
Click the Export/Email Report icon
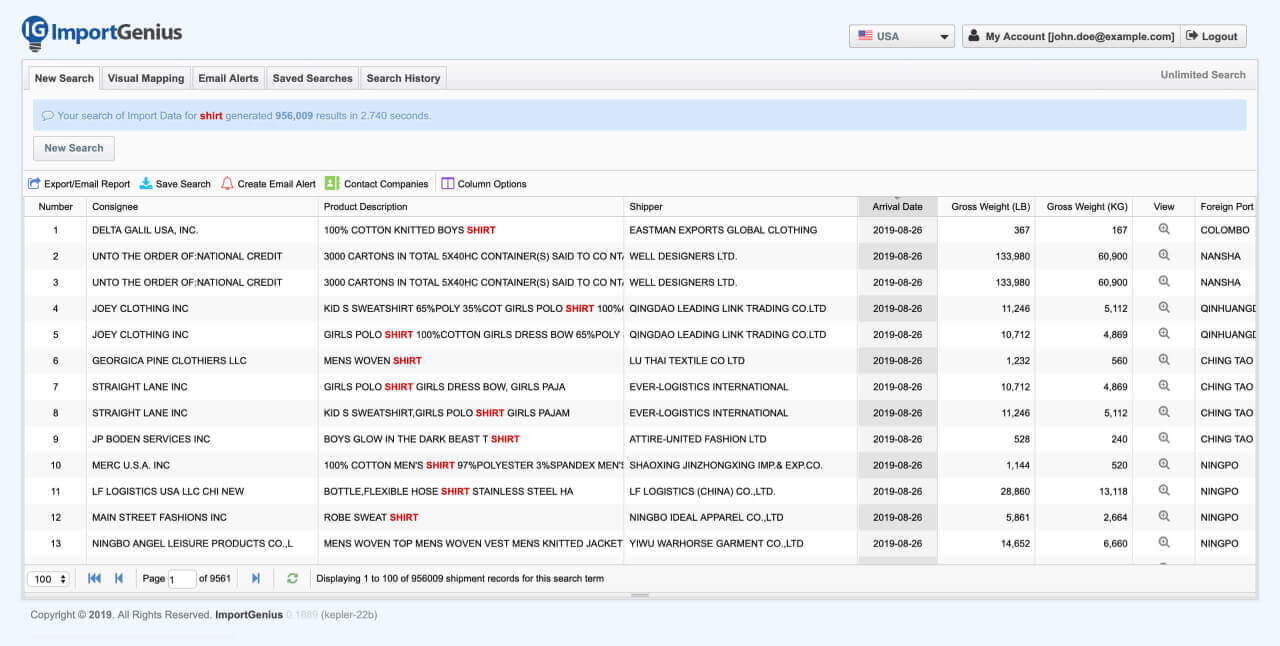point(35,184)
